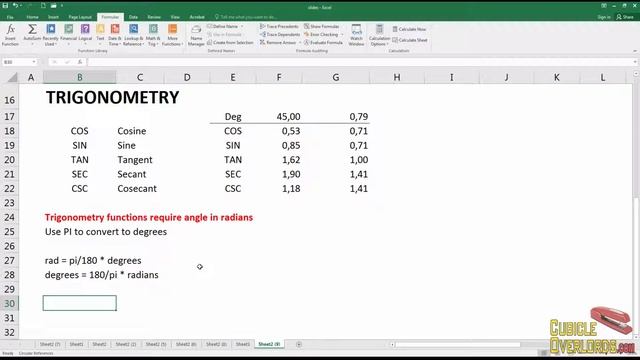Open the Name Box dropdown
Screen dimensions: 640x360
point(34,62)
